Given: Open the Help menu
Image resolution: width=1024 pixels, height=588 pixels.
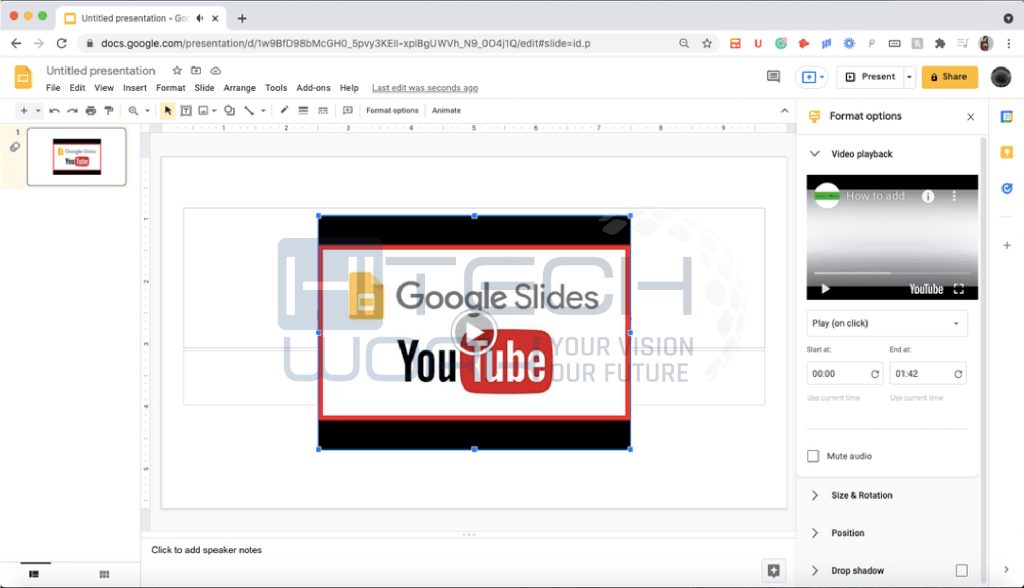Looking at the screenshot, I should (x=349, y=88).
